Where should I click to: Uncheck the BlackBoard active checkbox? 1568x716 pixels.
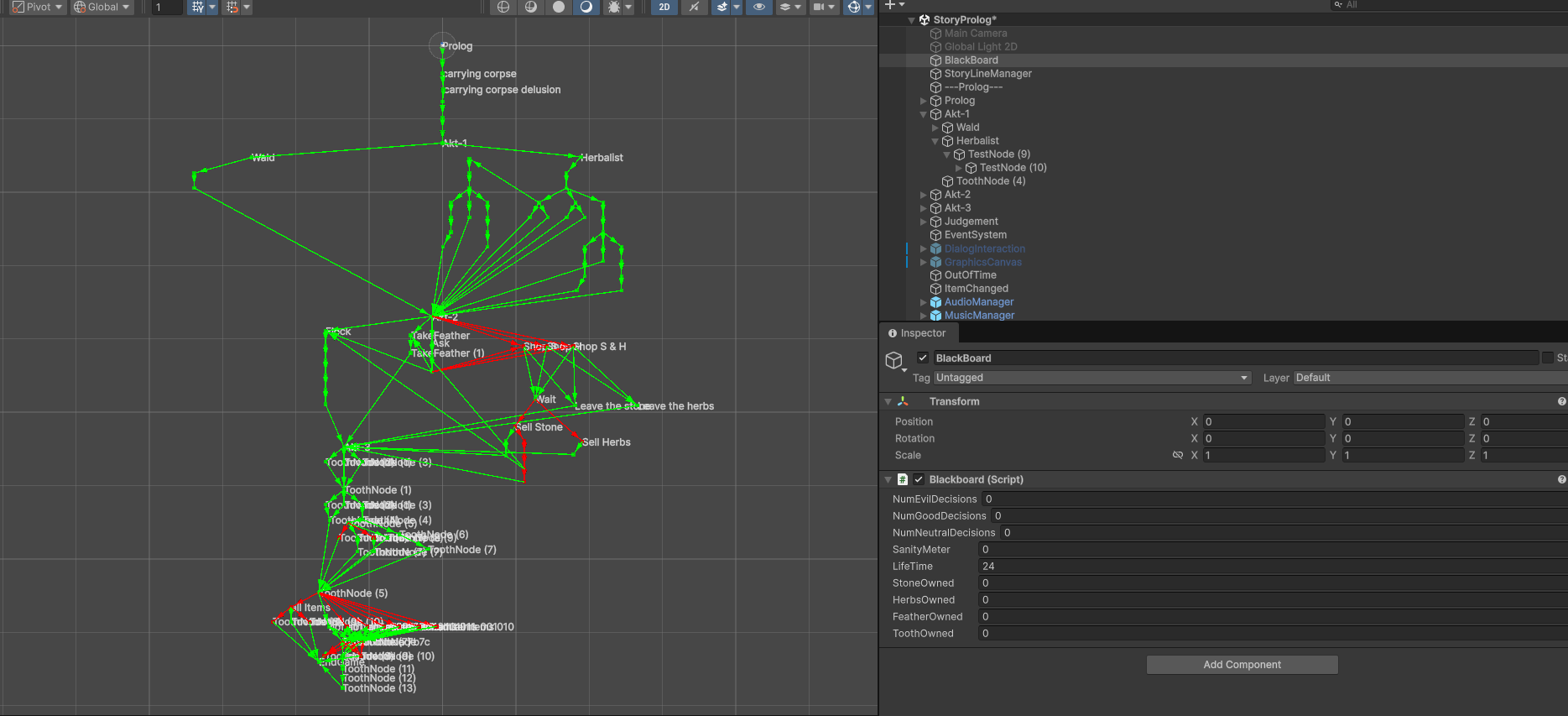coord(923,358)
